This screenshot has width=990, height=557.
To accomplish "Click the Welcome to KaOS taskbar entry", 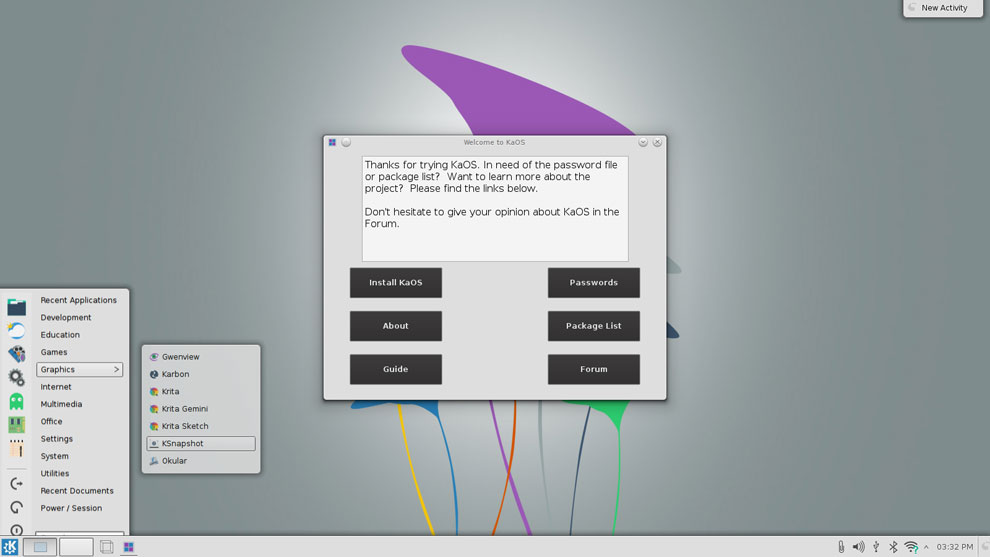I will (x=129, y=547).
